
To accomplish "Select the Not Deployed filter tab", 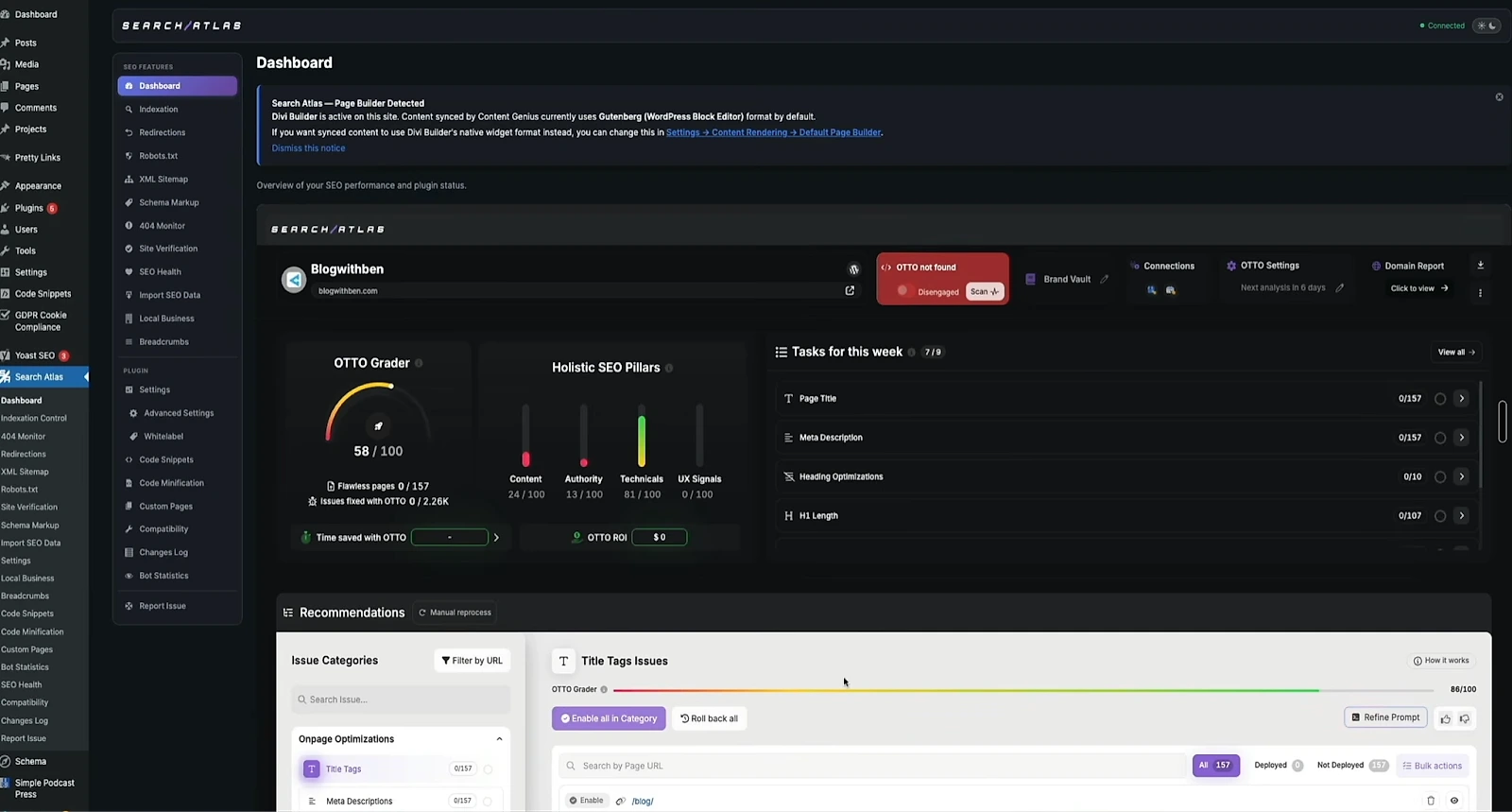I will 1352,766.
